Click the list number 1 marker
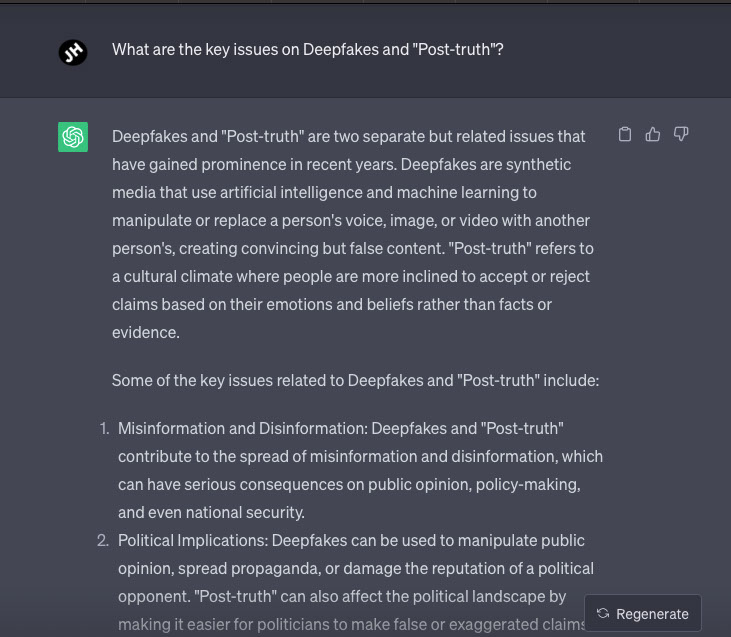Image resolution: width=731 pixels, height=637 pixels. click(x=103, y=428)
